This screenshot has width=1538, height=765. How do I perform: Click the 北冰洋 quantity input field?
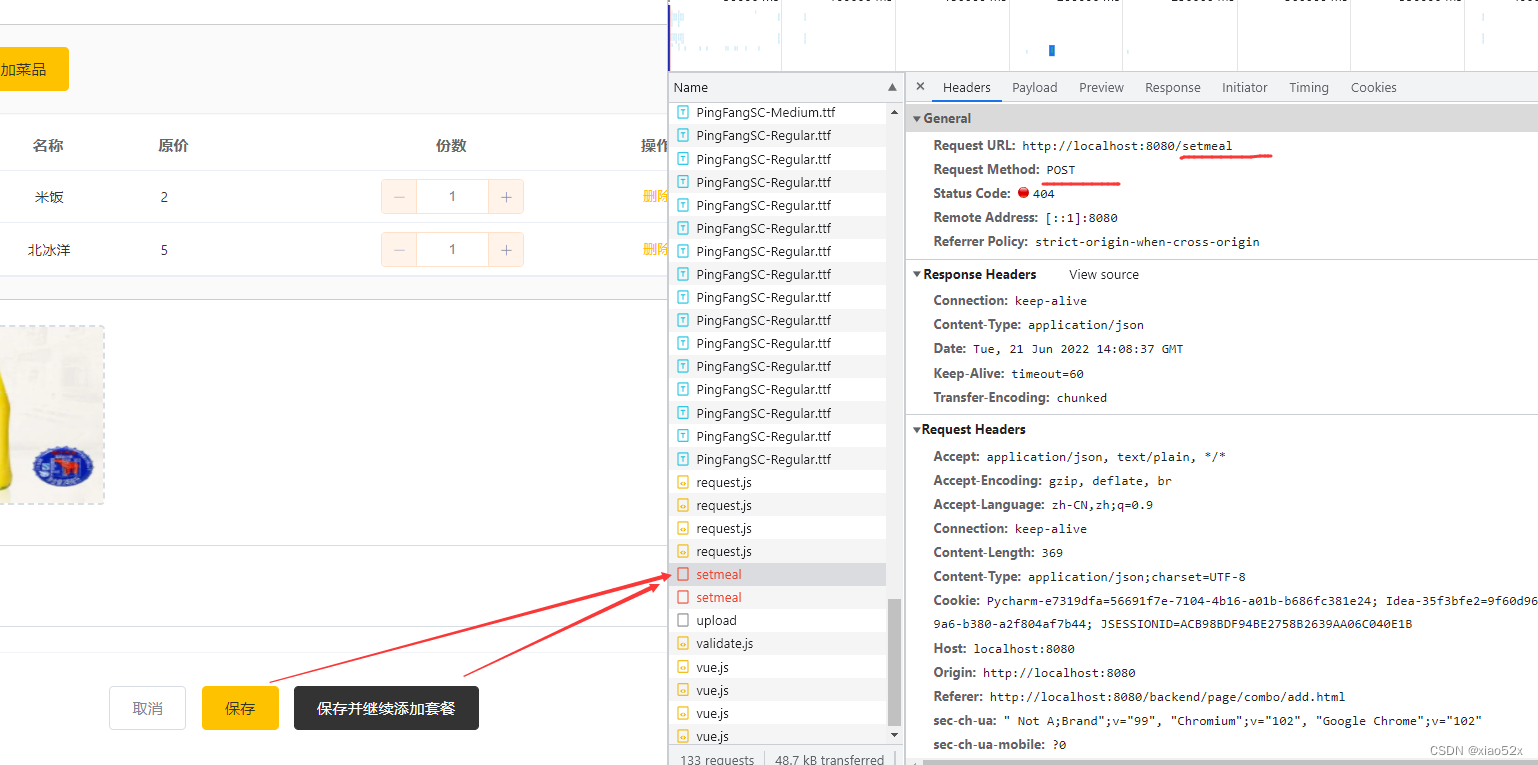(452, 249)
